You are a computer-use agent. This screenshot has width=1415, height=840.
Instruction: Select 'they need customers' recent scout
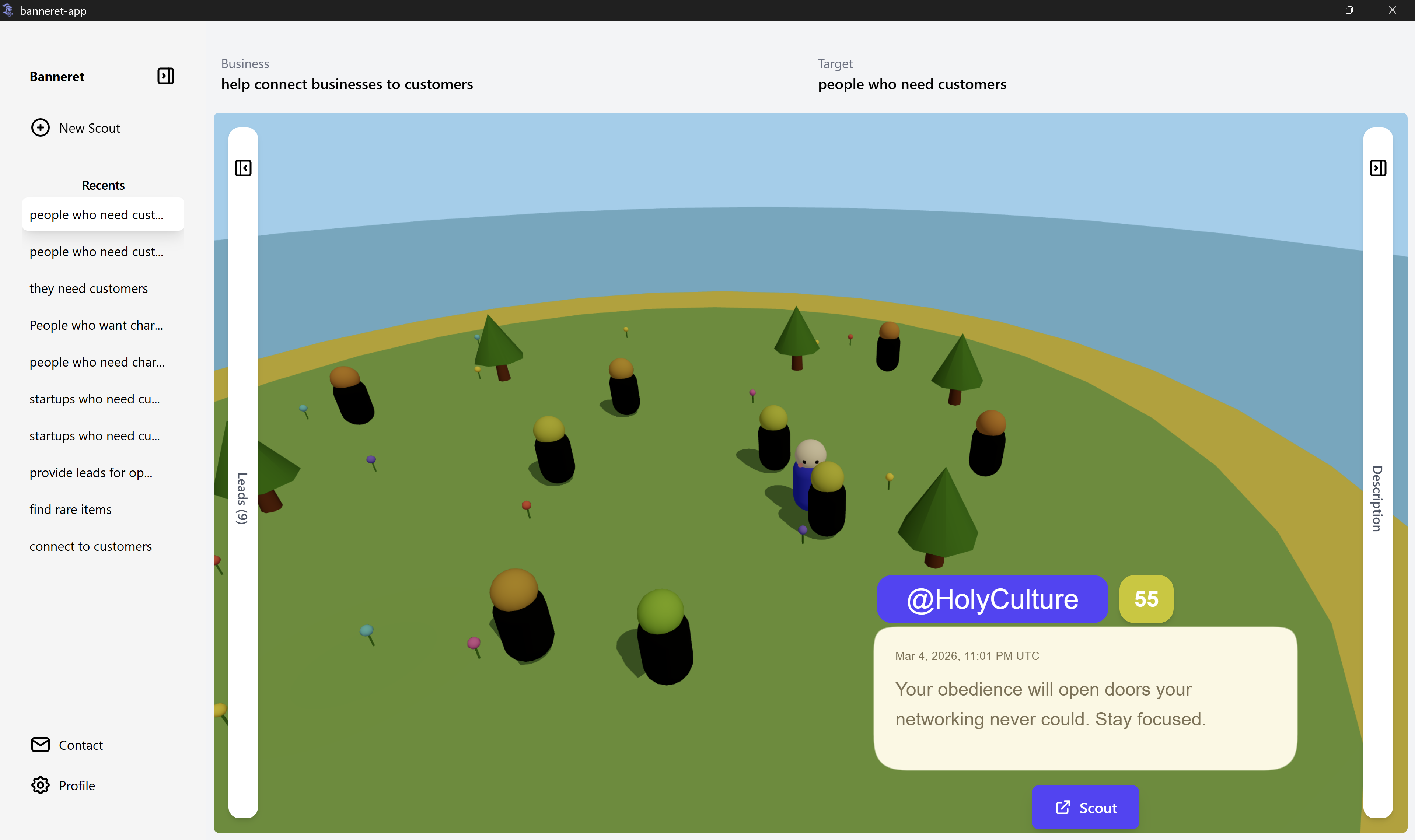point(88,289)
